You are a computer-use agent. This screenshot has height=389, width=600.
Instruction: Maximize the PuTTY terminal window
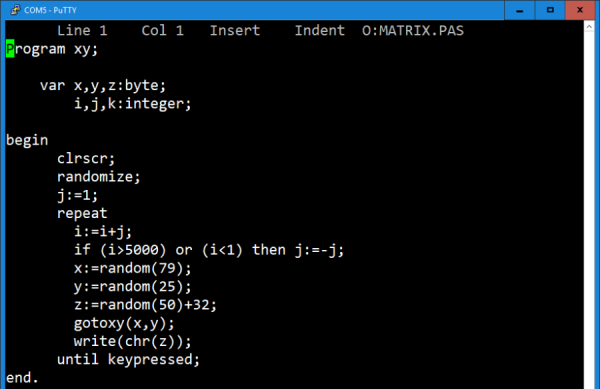click(x=550, y=10)
